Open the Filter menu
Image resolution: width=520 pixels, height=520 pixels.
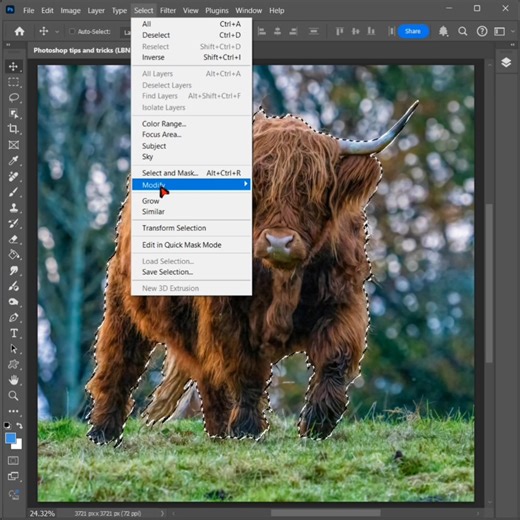coord(168,11)
